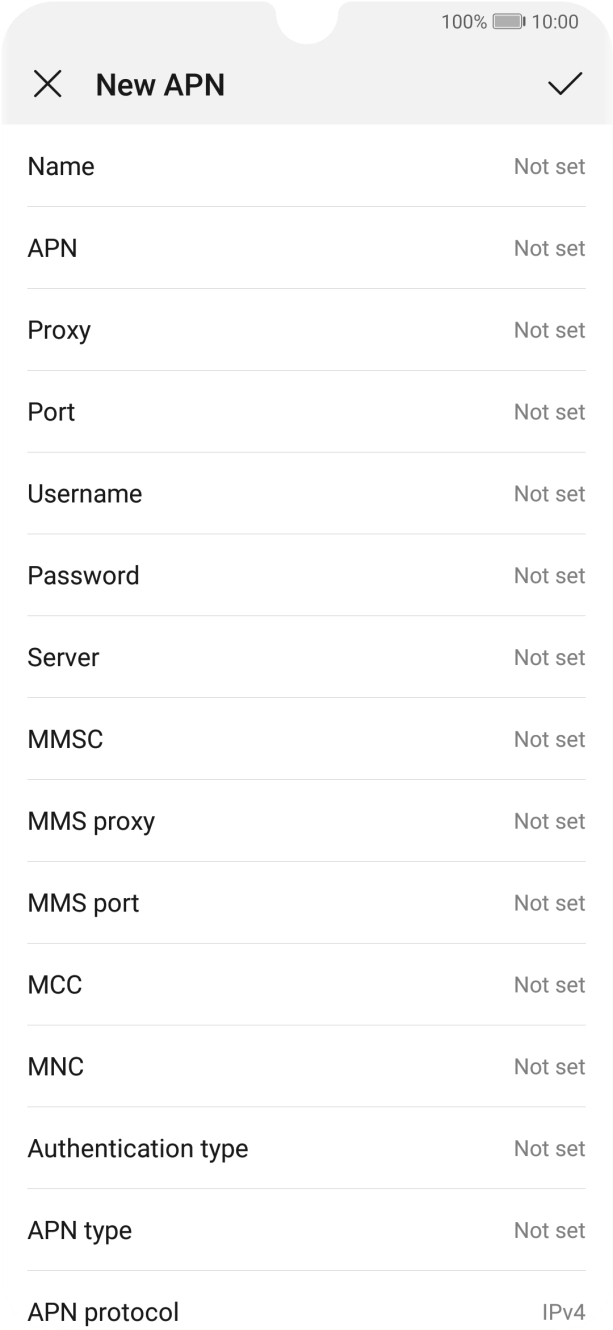
Task: Select the APN type setting
Action: tap(306, 1232)
